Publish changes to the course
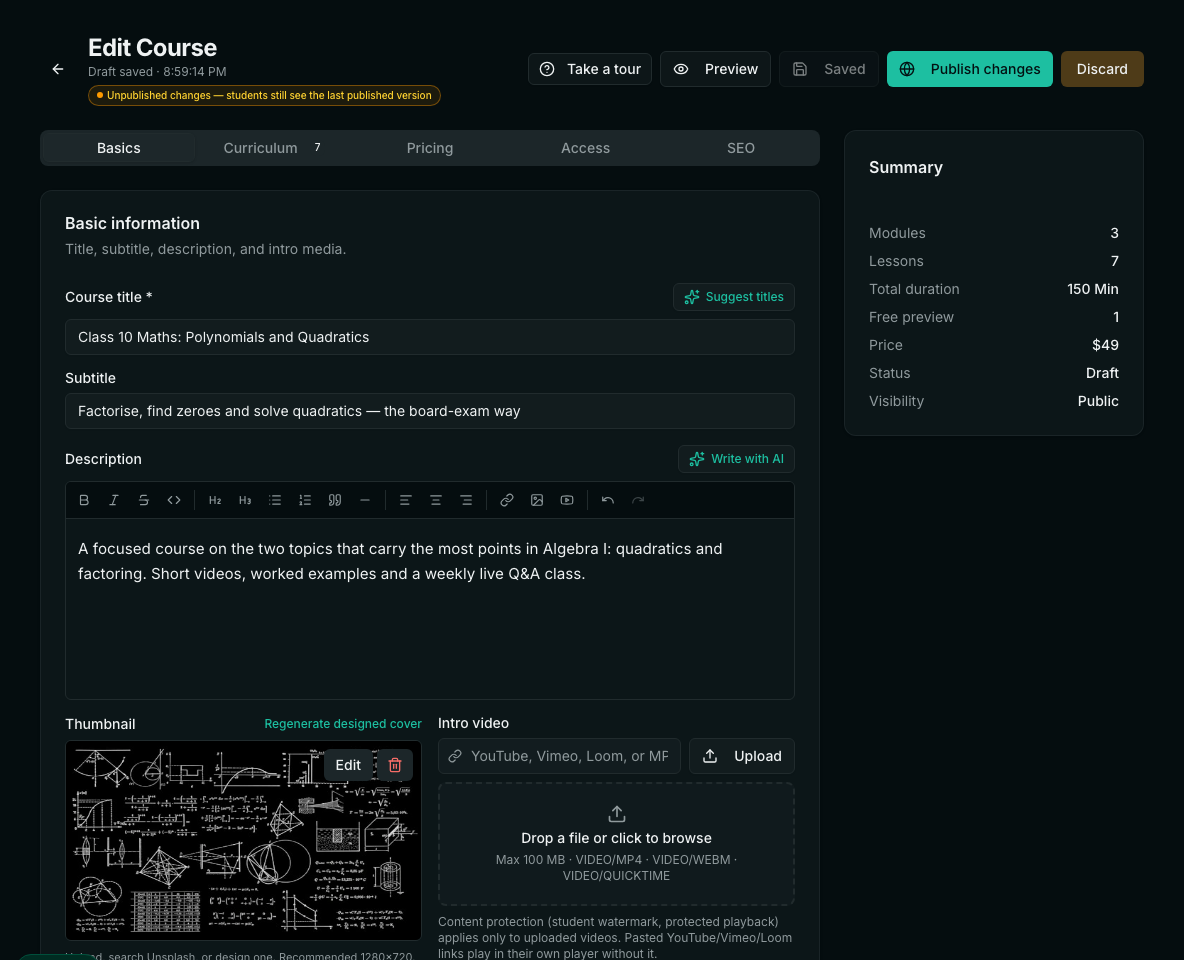 click(x=970, y=69)
